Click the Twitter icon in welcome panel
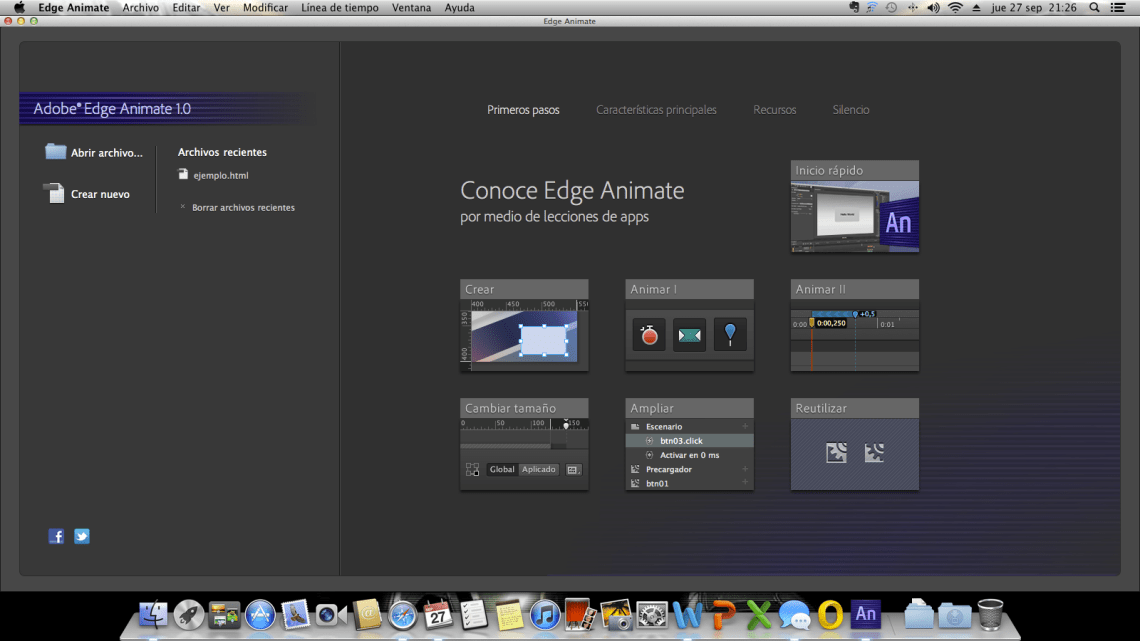The height and width of the screenshot is (641, 1140). [82, 536]
